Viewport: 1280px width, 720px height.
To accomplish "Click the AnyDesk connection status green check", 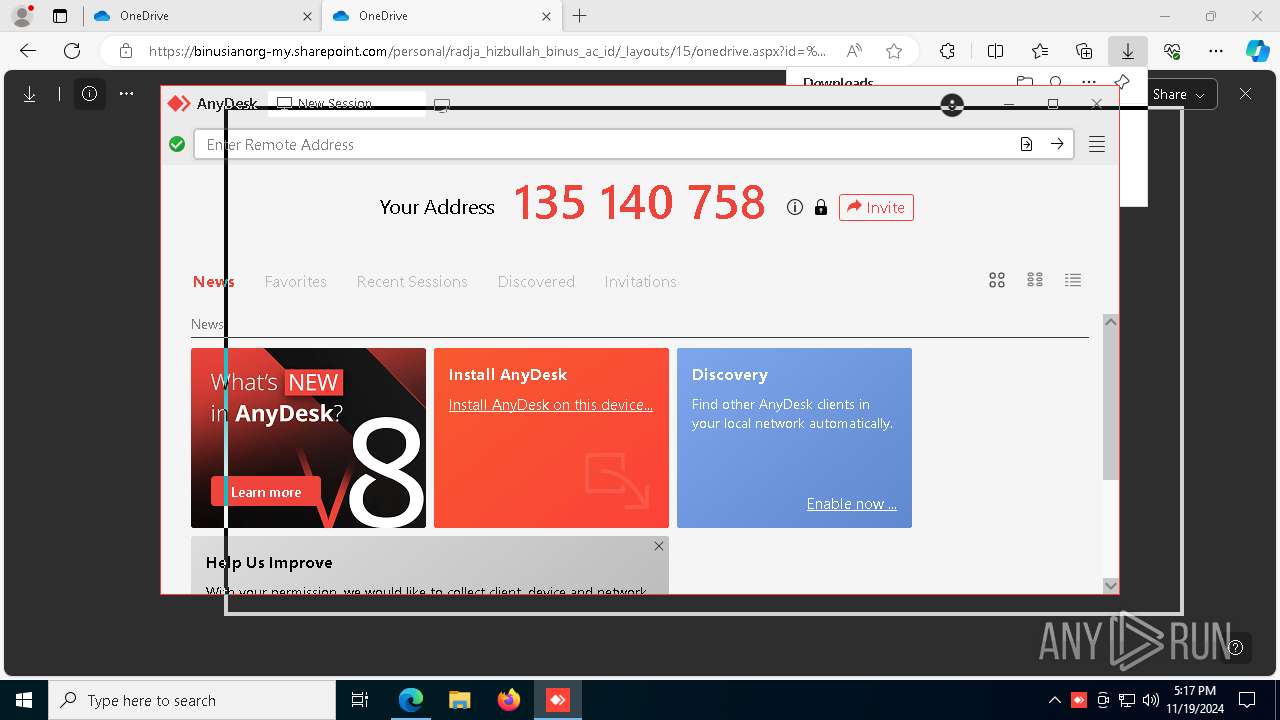I will pyautogui.click(x=177, y=144).
